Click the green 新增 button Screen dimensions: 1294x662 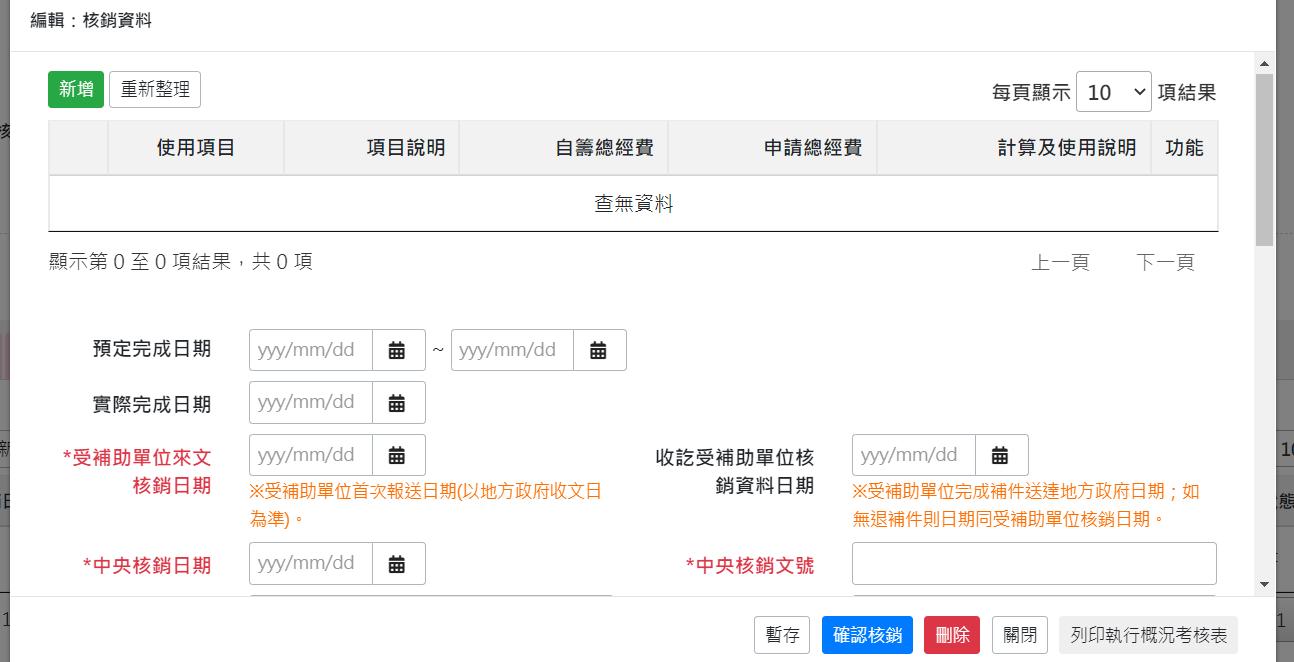tap(76, 89)
